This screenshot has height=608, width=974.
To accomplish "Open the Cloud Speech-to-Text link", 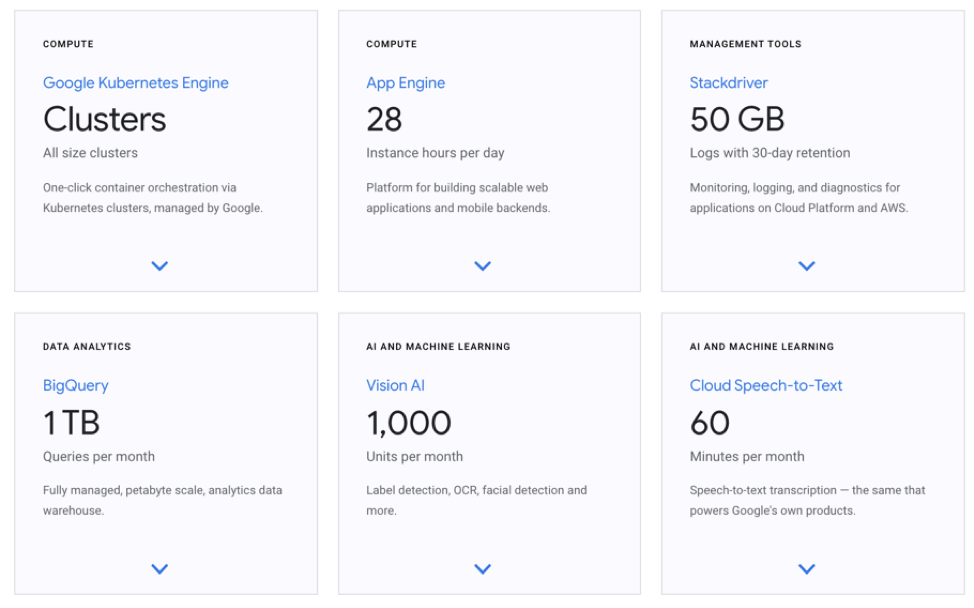I will pos(766,386).
